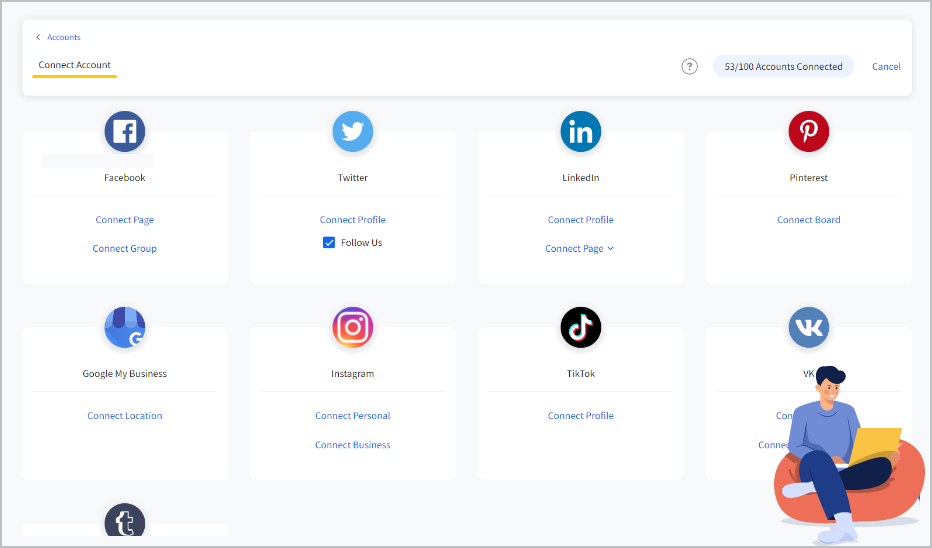932x548 pixels.
Task: Go back to Accounts link
Action: pos(64,37)
